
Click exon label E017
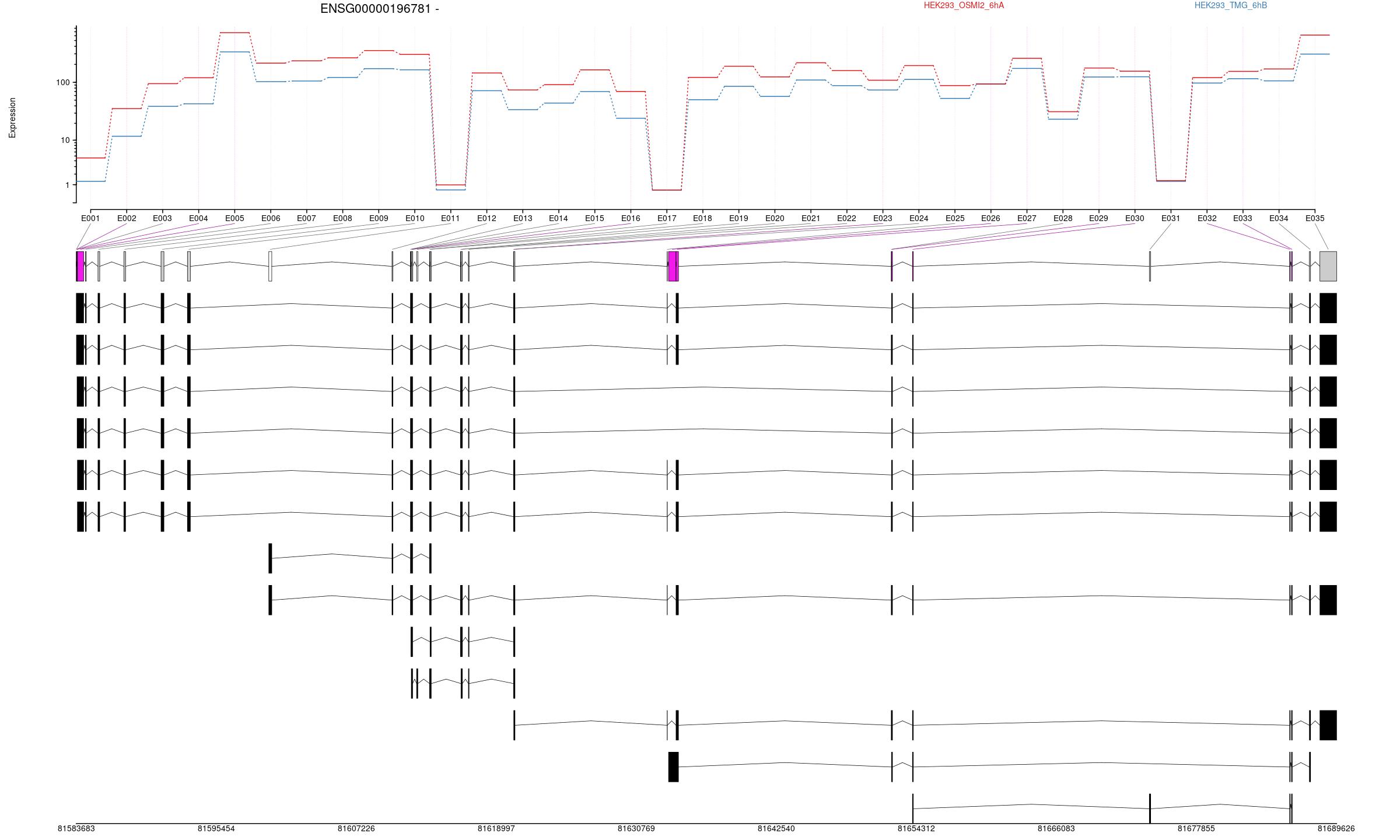pyautogui.click(x=667, y=219)
